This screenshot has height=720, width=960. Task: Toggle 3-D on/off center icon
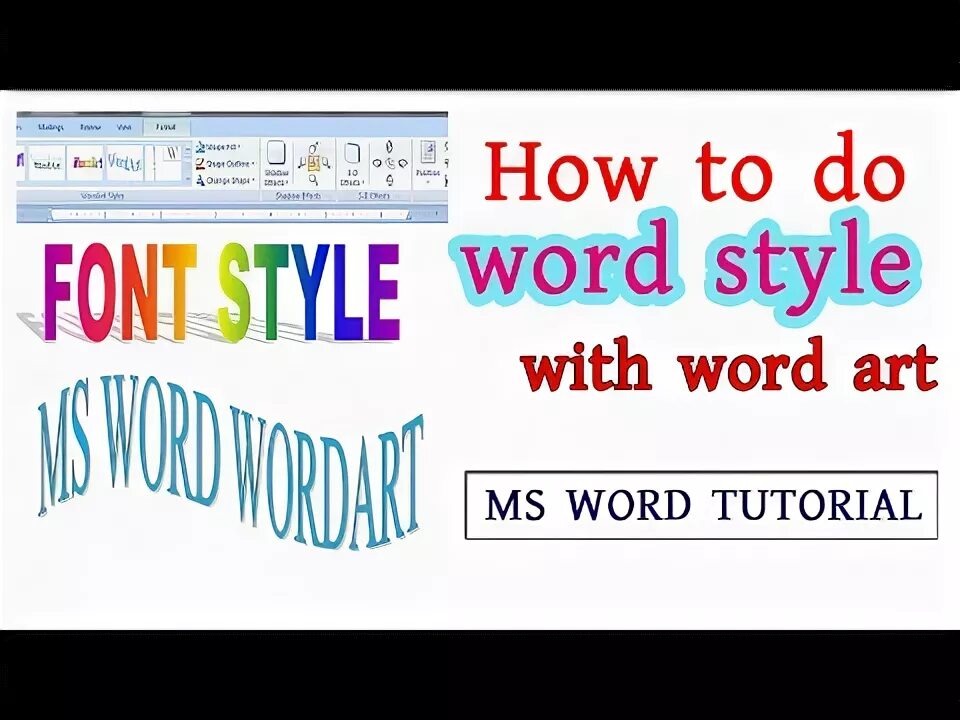[390, 163]
